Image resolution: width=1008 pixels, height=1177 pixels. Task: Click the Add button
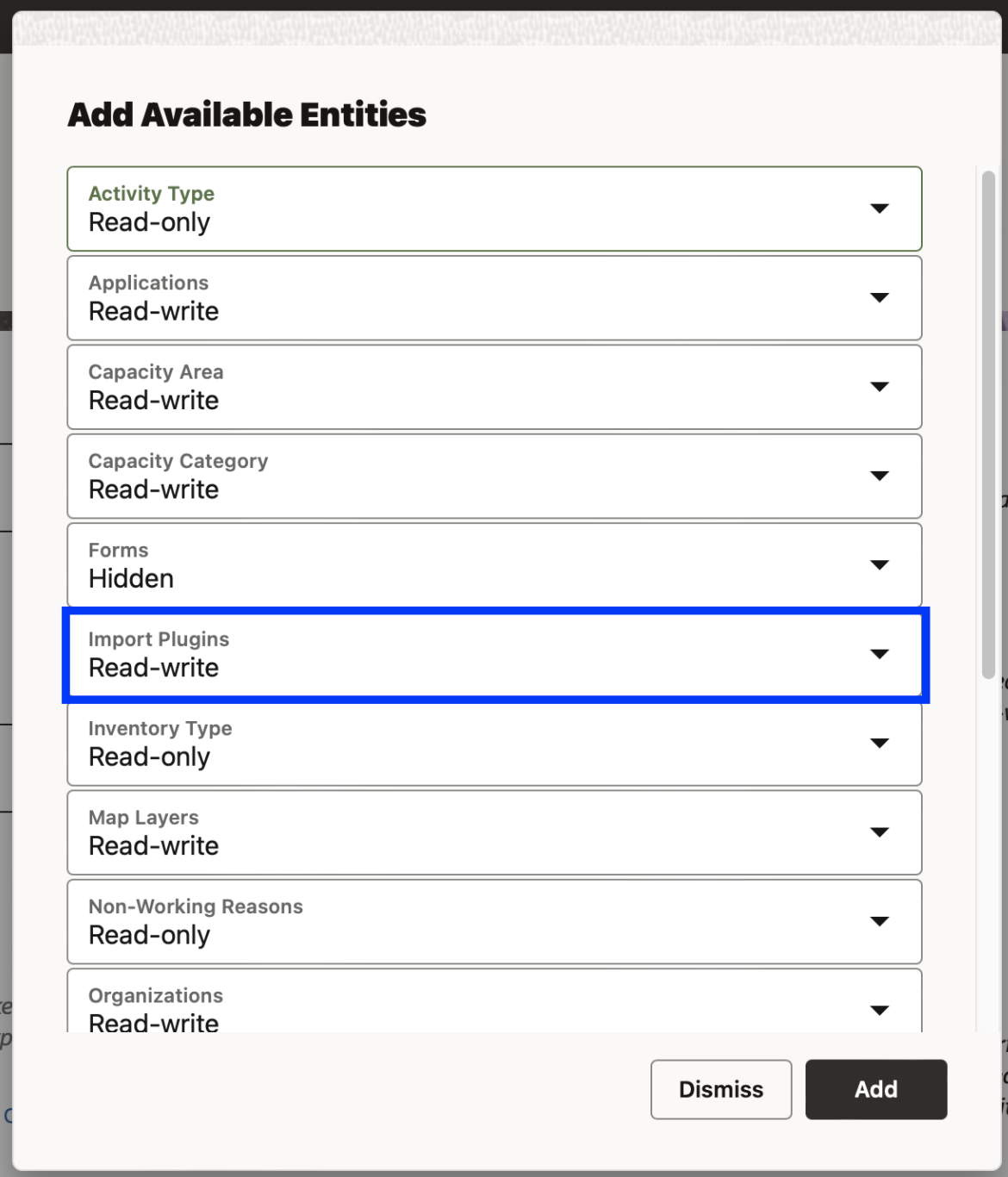click(875, 1089)
